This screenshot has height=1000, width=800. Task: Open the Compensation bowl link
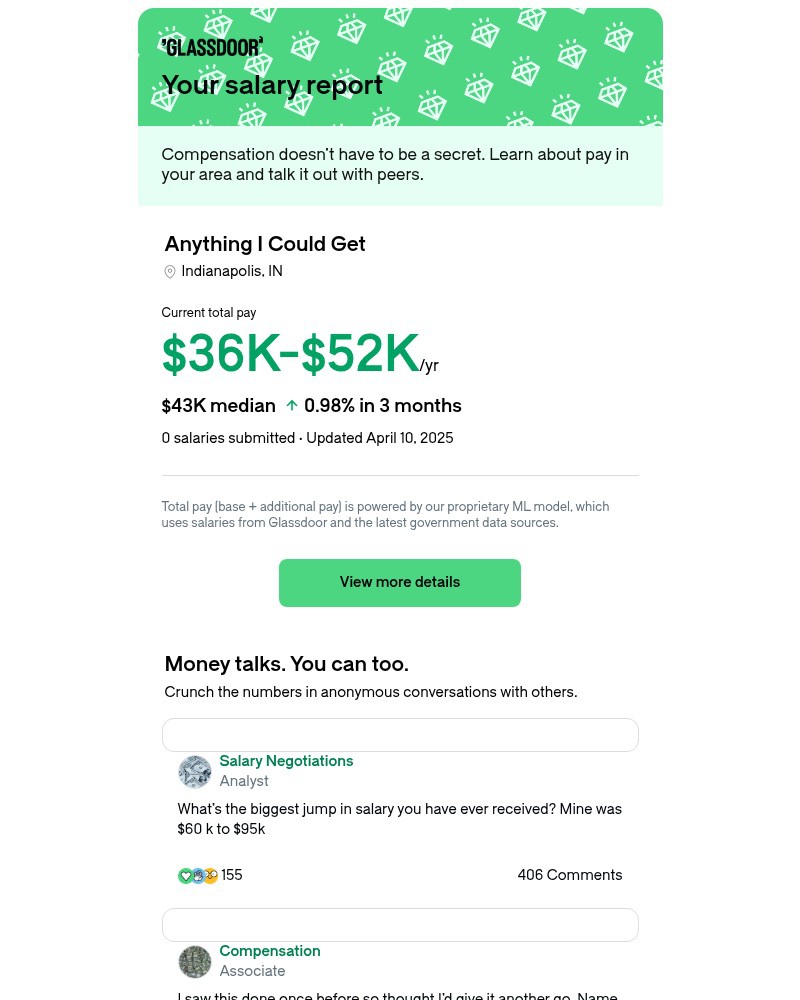pyautogui.click(x=269, y=951)
